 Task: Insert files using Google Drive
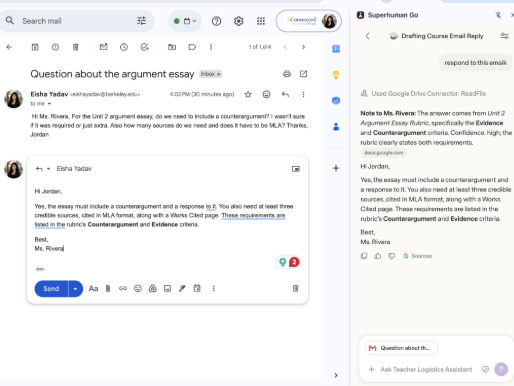[153, 288]
